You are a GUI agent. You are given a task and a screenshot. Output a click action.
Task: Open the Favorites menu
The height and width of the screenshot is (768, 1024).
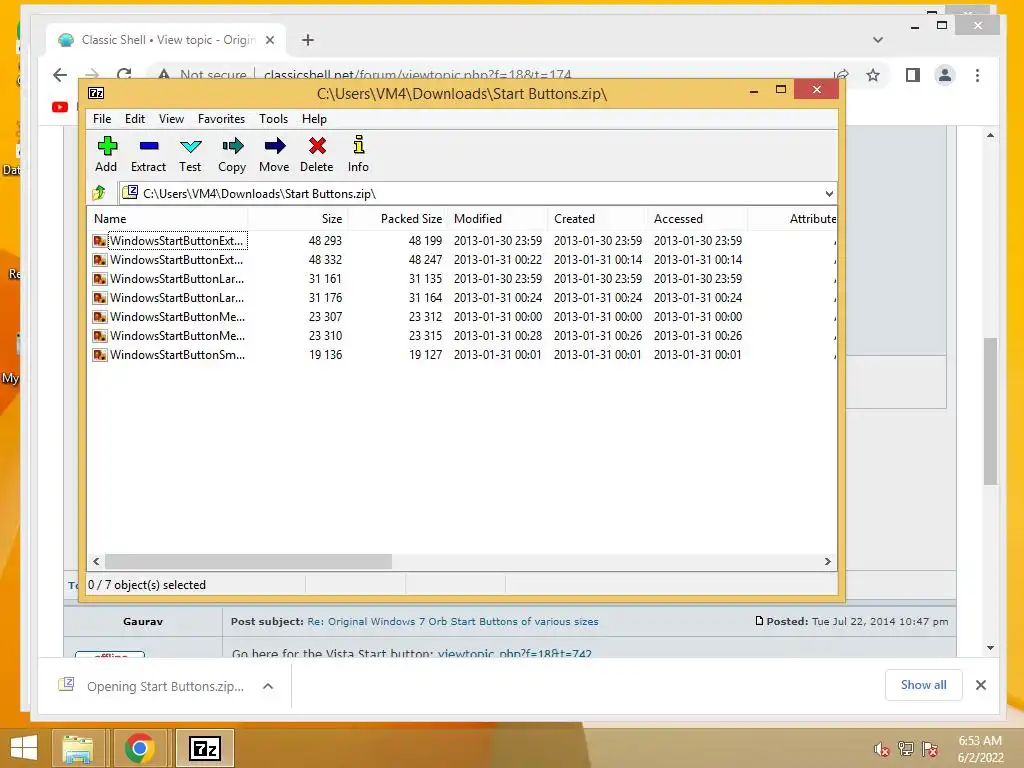(221, 119)
